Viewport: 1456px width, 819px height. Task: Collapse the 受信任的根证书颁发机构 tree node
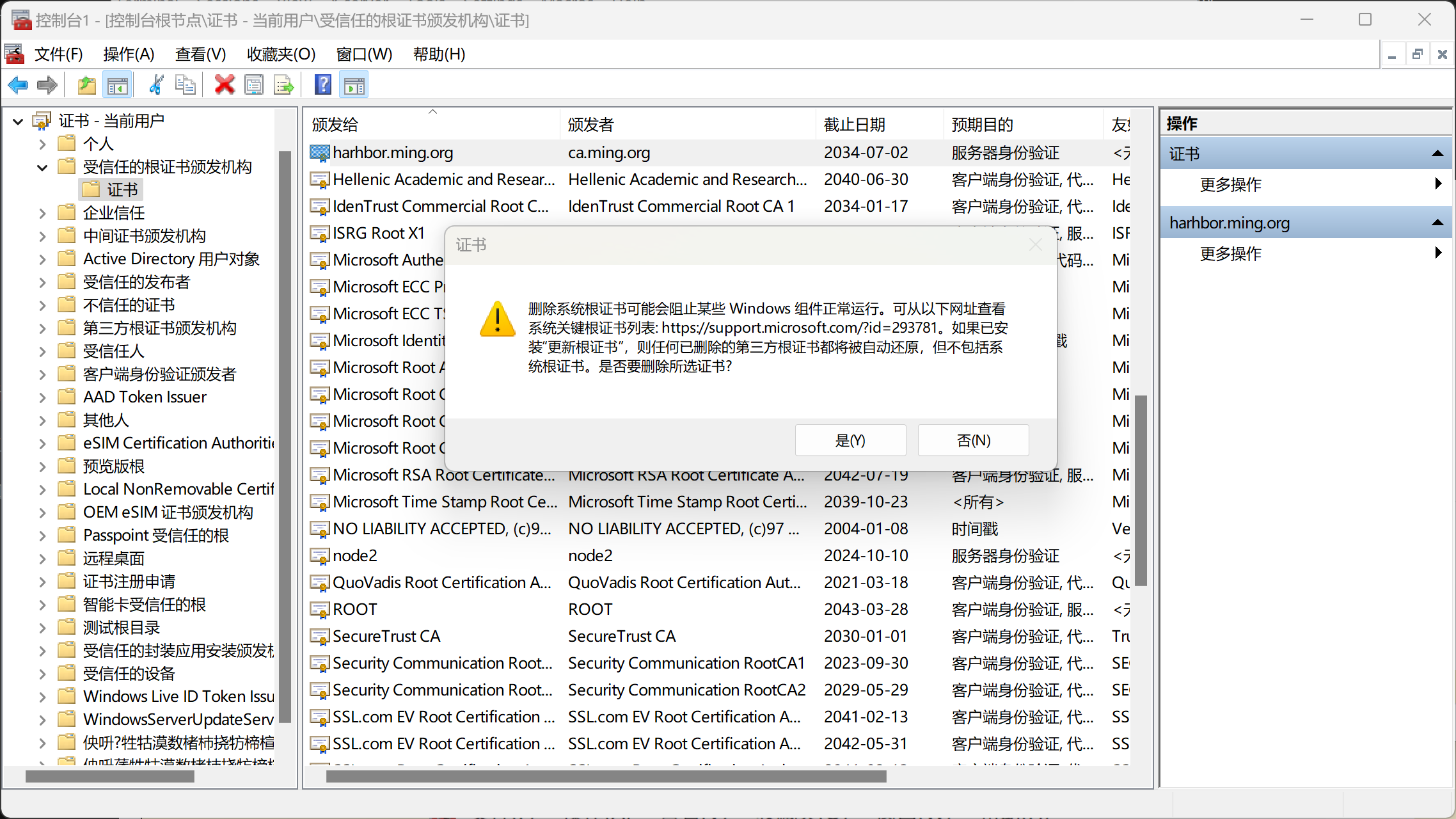point(42,168)
